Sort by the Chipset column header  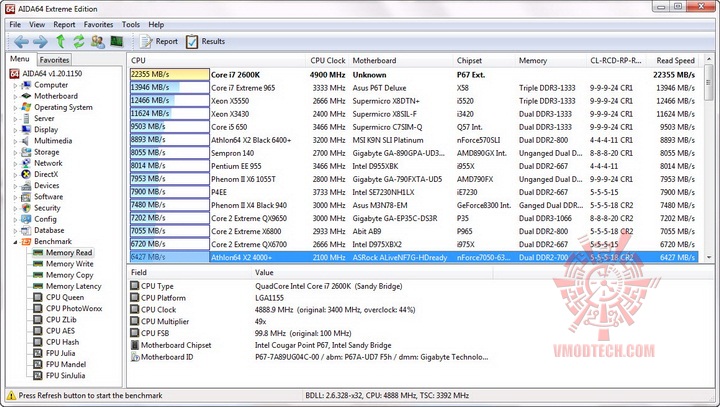484,61
